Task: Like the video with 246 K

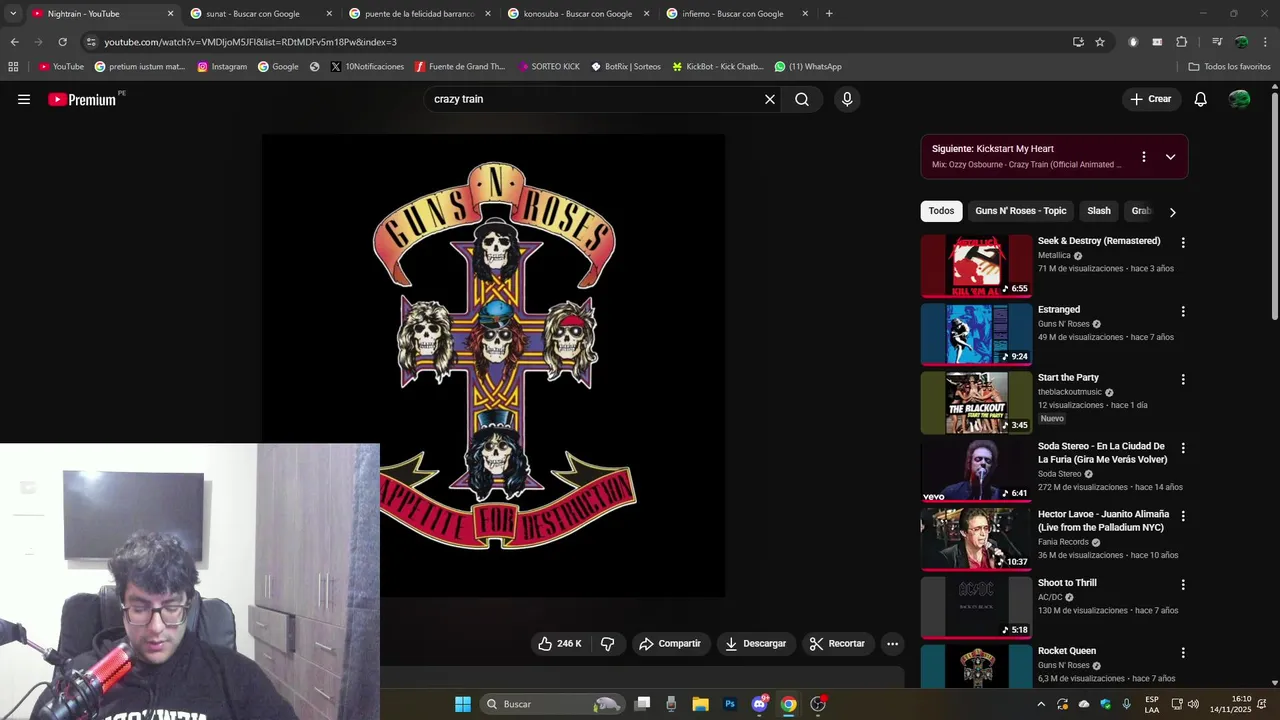Action: pyautogui.click(x=560, y=644)
